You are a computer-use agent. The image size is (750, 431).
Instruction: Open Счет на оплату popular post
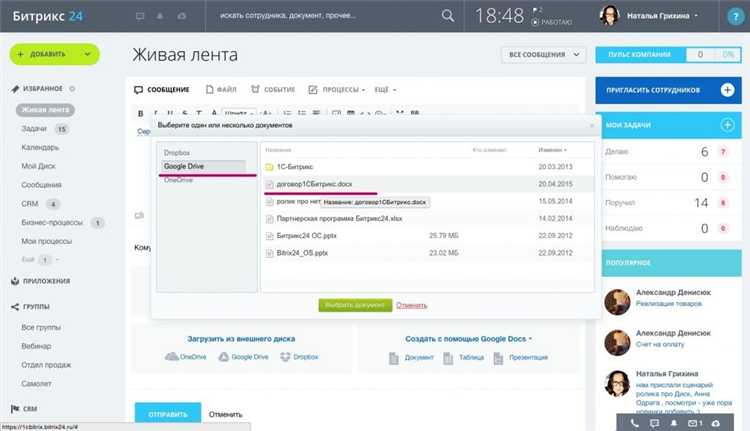click(x=660, y=344)
